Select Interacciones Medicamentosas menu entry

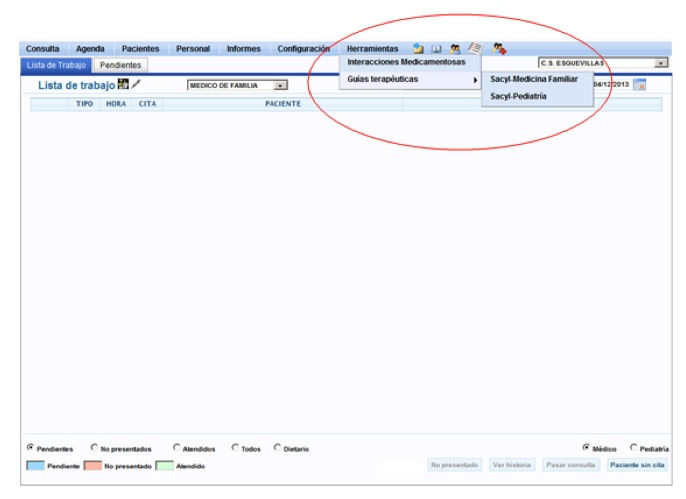(405, 62)
